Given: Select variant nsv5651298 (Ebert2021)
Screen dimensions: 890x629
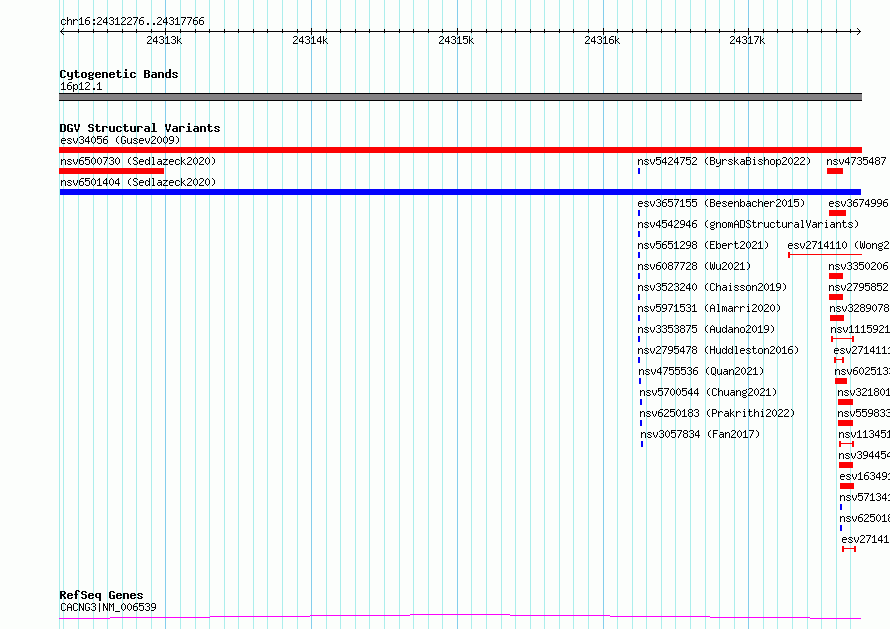Looking at the screenshot, I should pyautogui.click(x=703, y=245).
